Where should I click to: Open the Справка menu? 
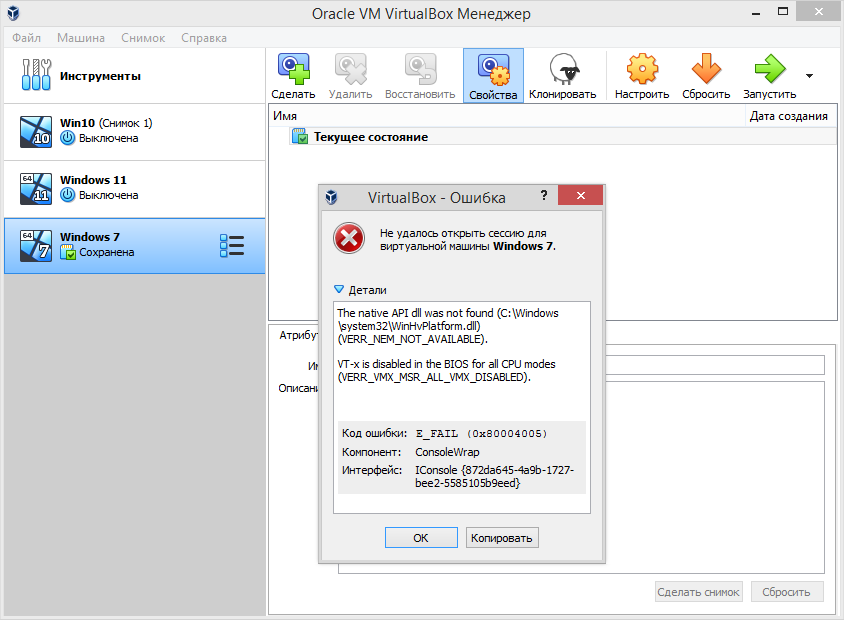204,38
